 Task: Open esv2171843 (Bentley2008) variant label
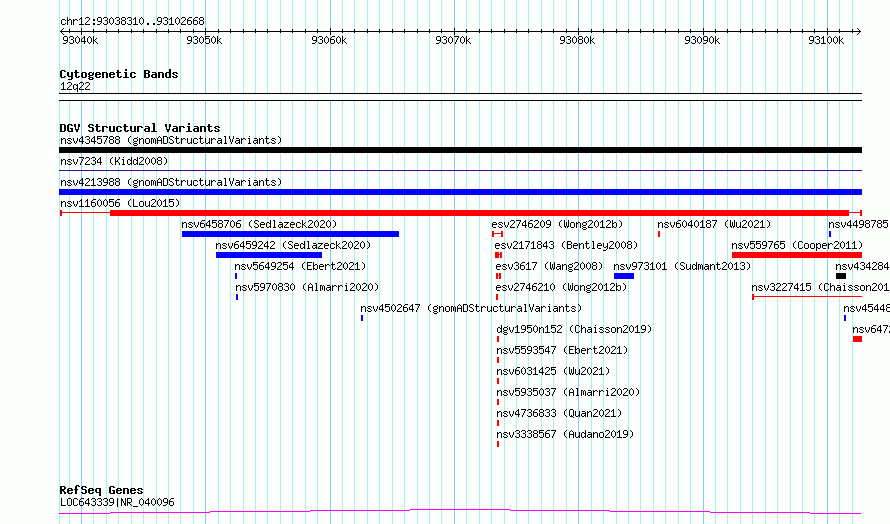(566, 245)
